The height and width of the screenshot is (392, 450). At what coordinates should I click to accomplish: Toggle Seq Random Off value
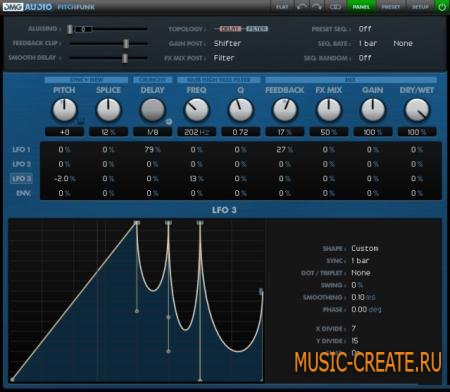point(365,58)
